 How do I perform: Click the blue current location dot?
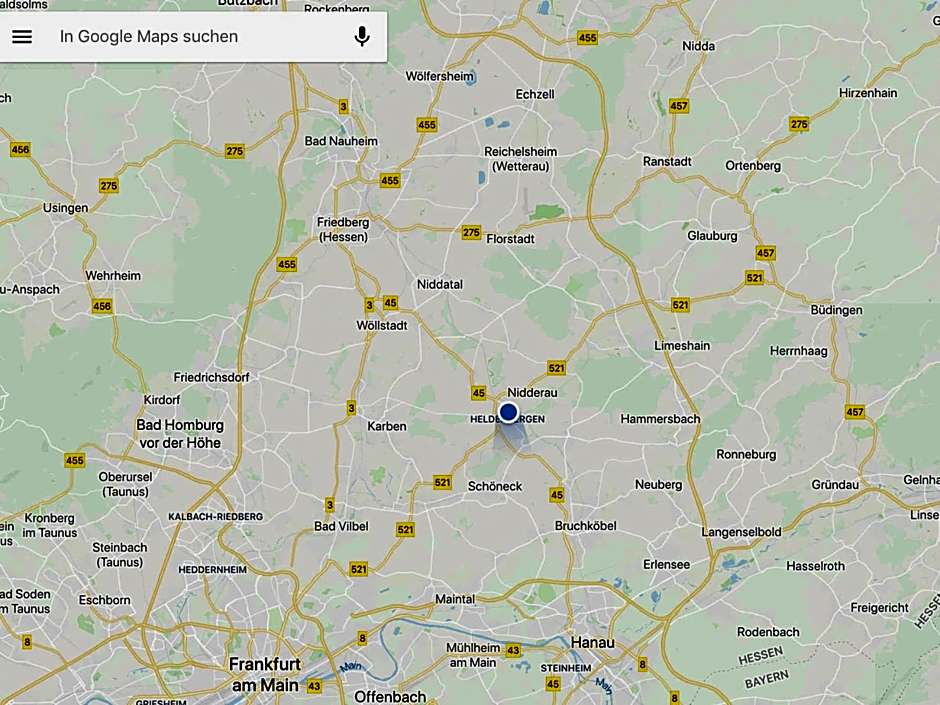pyautogui.click(x=508, y=412)
